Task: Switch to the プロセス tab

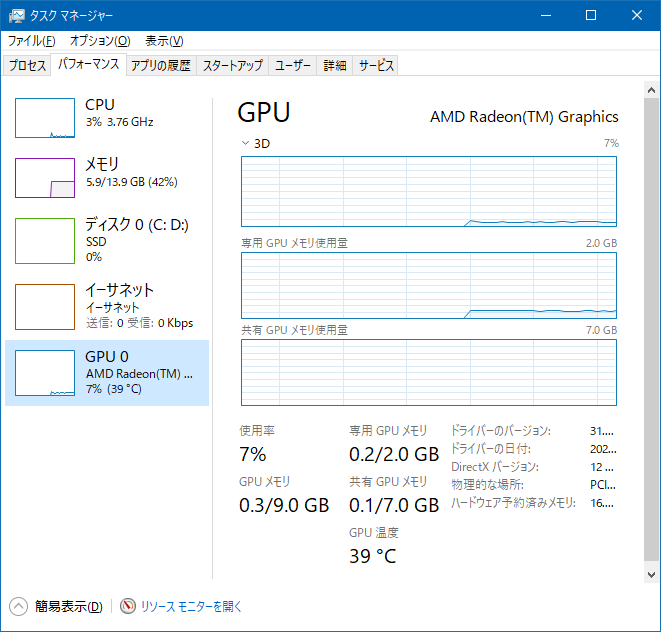Action: coord(27,65)
